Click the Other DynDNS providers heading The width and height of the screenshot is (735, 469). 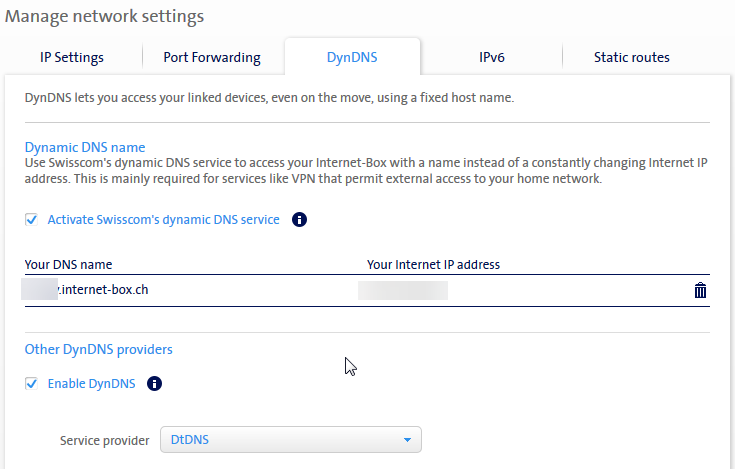98,350
